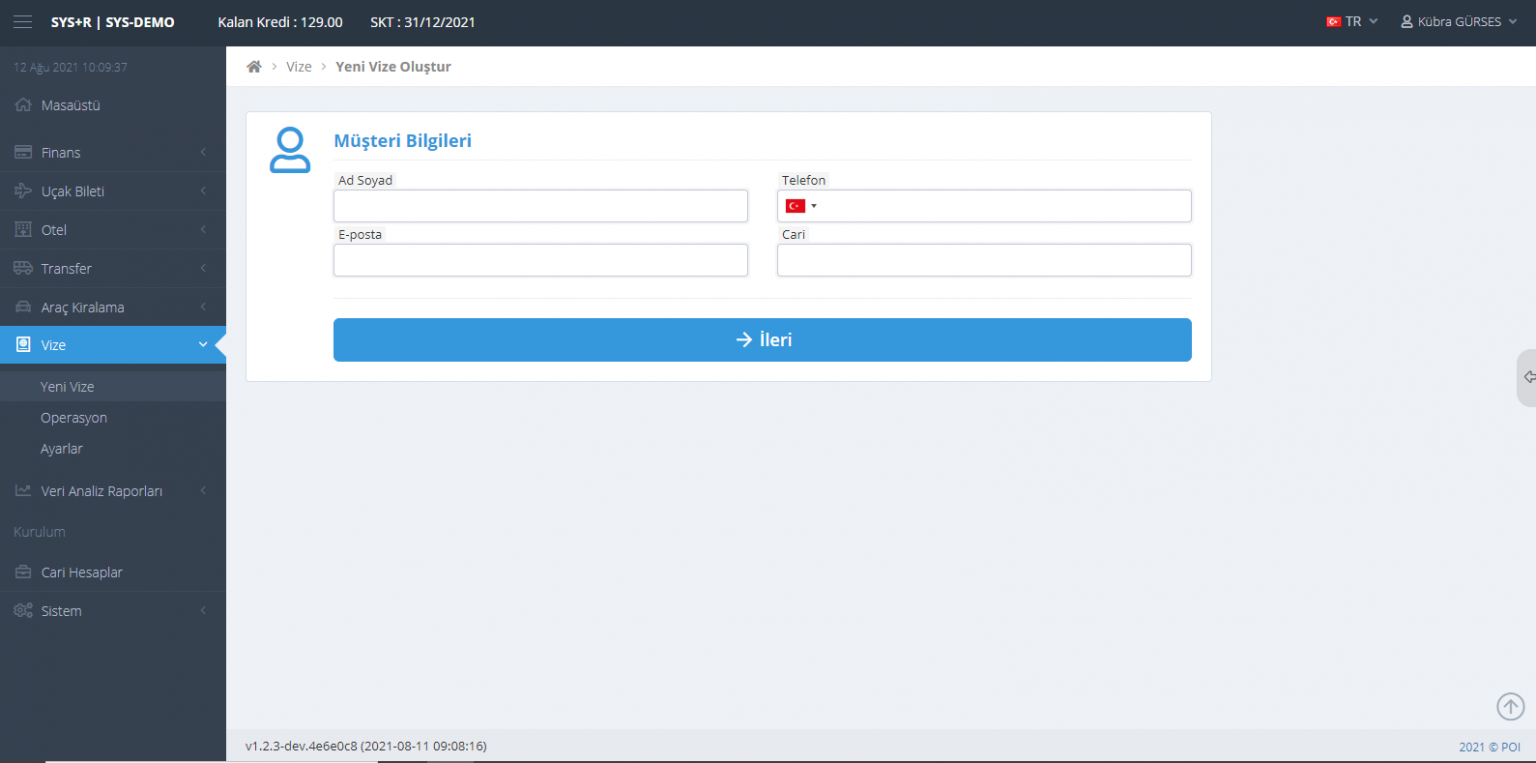Image resolution: width=1536 pixels, height=763 pixels.
Task: Expand the Araç Kiralama menu chevron
Action: click(x=203, y=307)
